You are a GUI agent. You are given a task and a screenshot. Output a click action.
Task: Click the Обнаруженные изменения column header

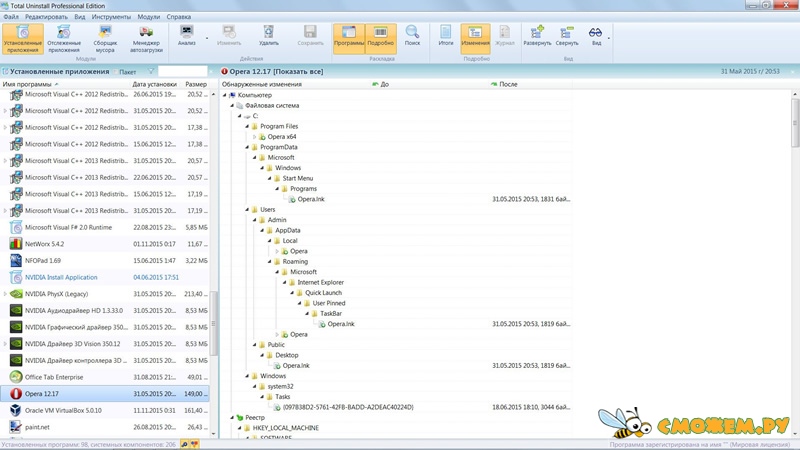point(295,84)
